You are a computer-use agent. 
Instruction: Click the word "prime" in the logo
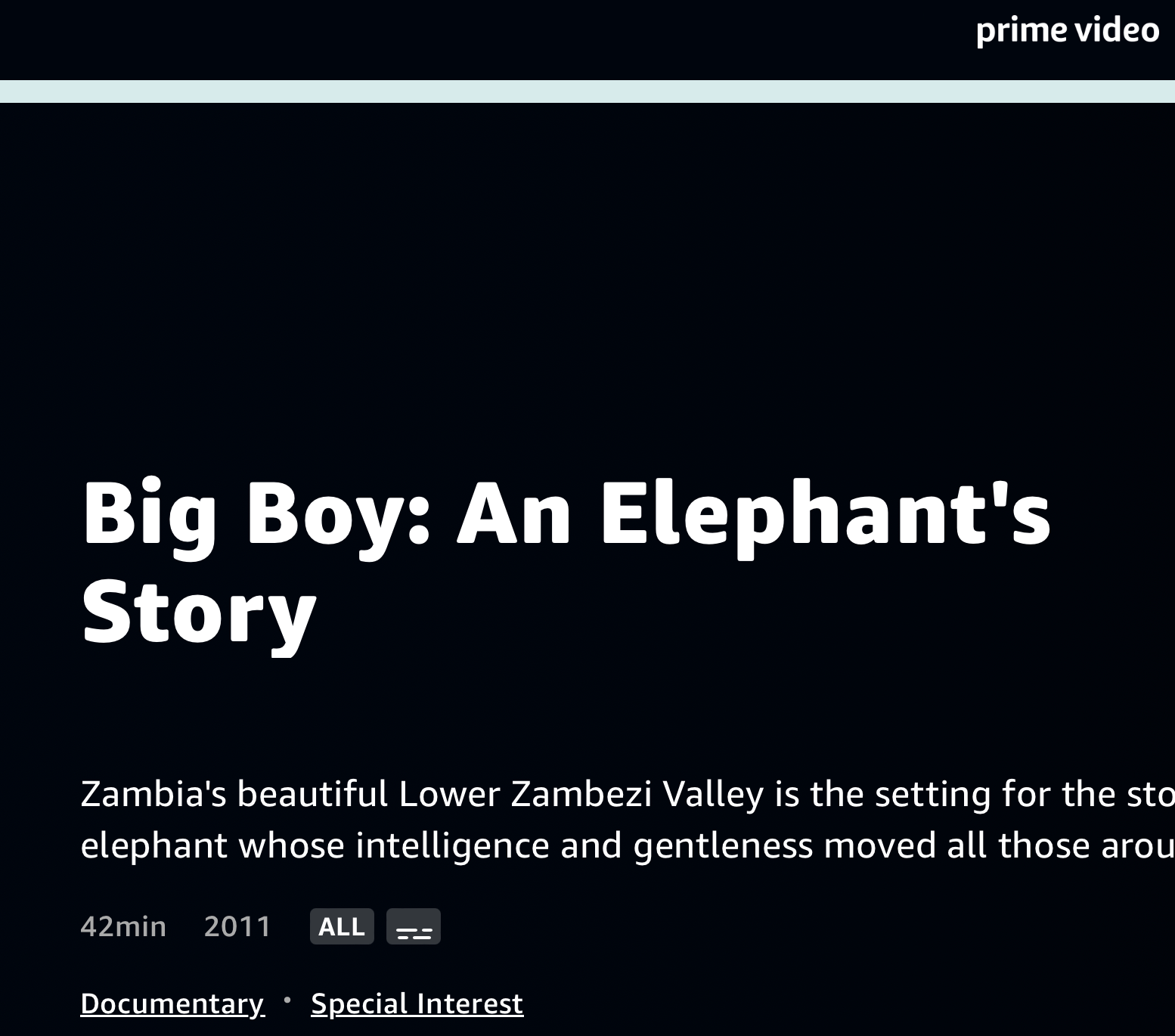pos(1022,30)
